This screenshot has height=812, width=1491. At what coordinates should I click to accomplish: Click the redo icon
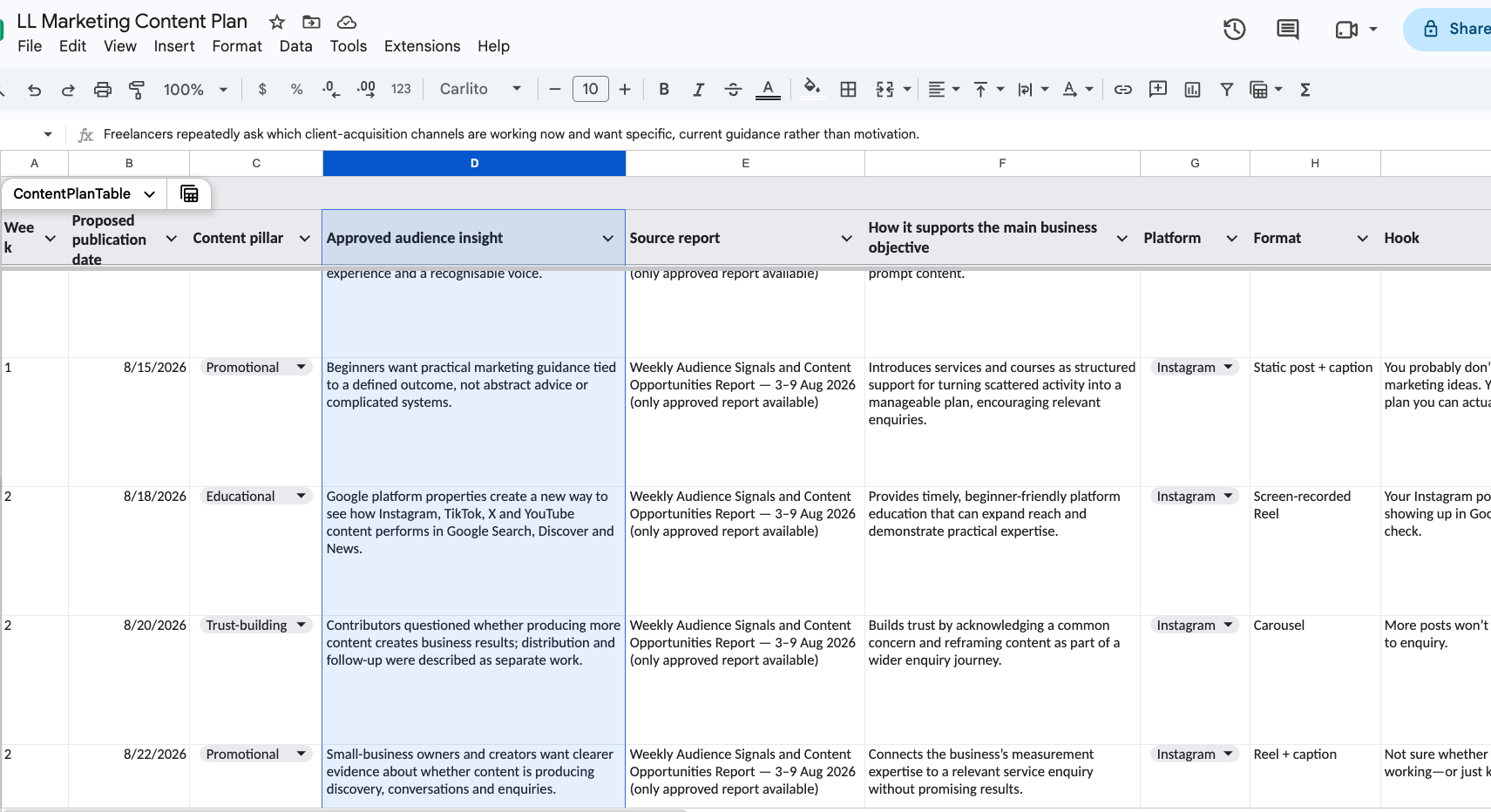68,90
